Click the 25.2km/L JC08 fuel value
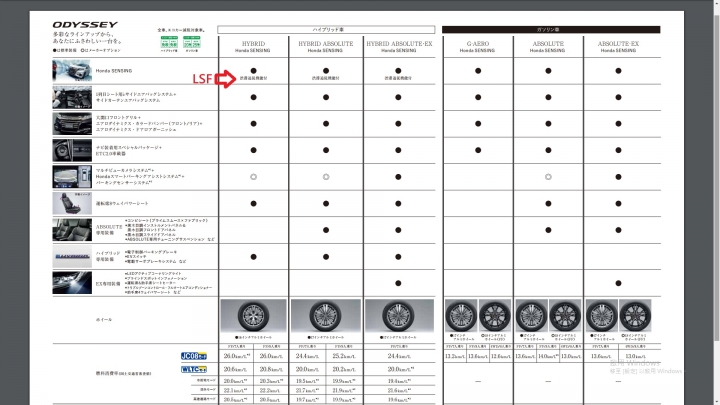This screenshot has width=720, height=405. [x=343, y=356]
